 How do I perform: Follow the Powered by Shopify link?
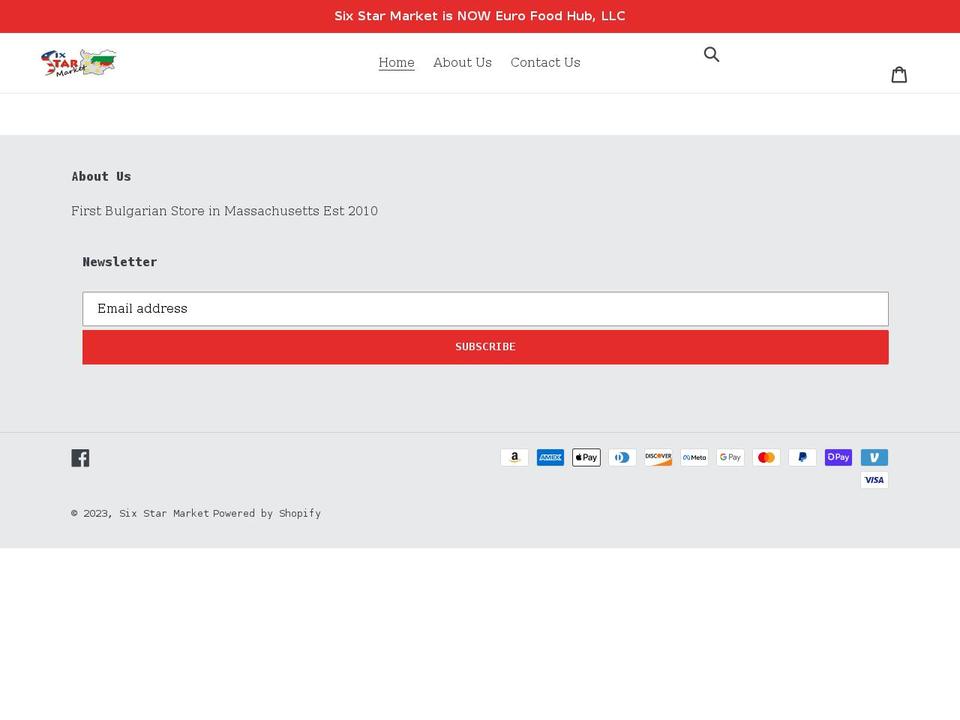tap(267, 513)
